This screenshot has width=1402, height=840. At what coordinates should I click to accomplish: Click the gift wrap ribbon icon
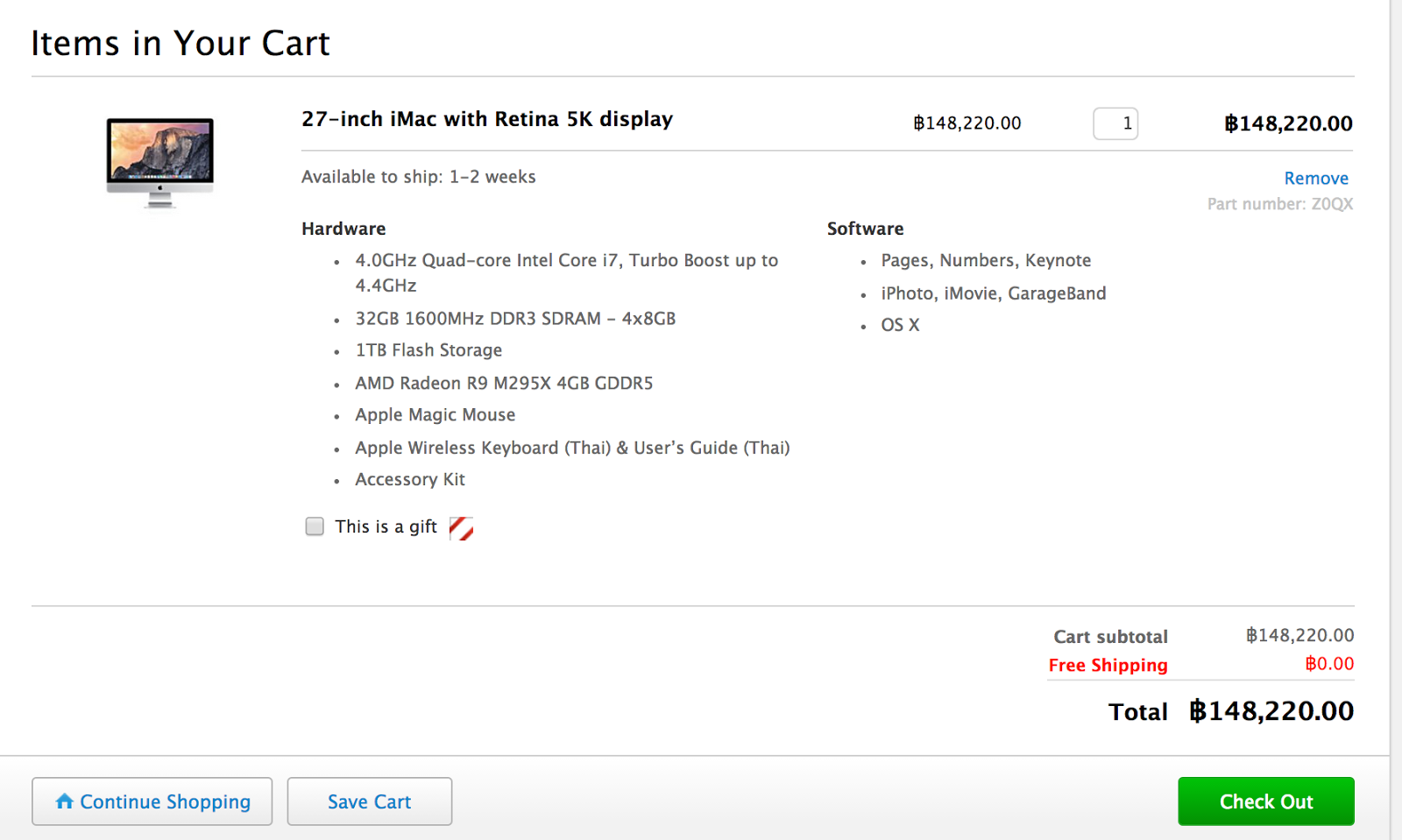(461, 528)
